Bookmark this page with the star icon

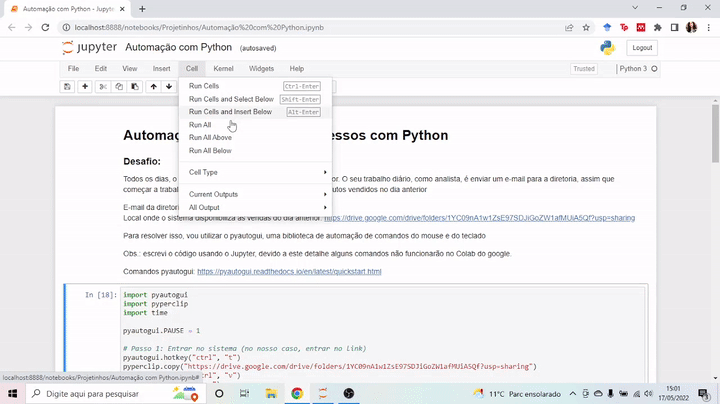586,28
